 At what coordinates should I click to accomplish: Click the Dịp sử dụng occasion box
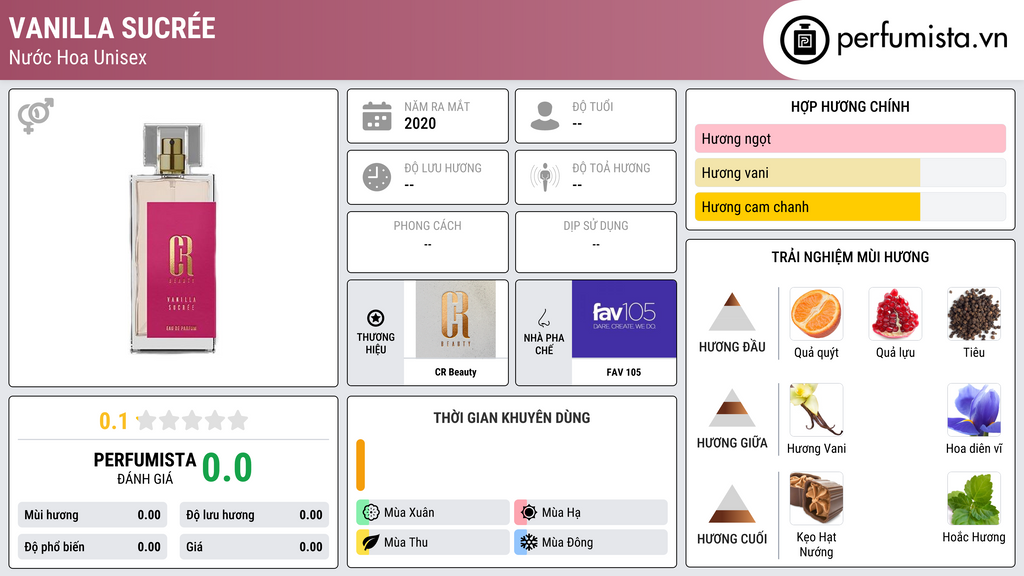596,242
